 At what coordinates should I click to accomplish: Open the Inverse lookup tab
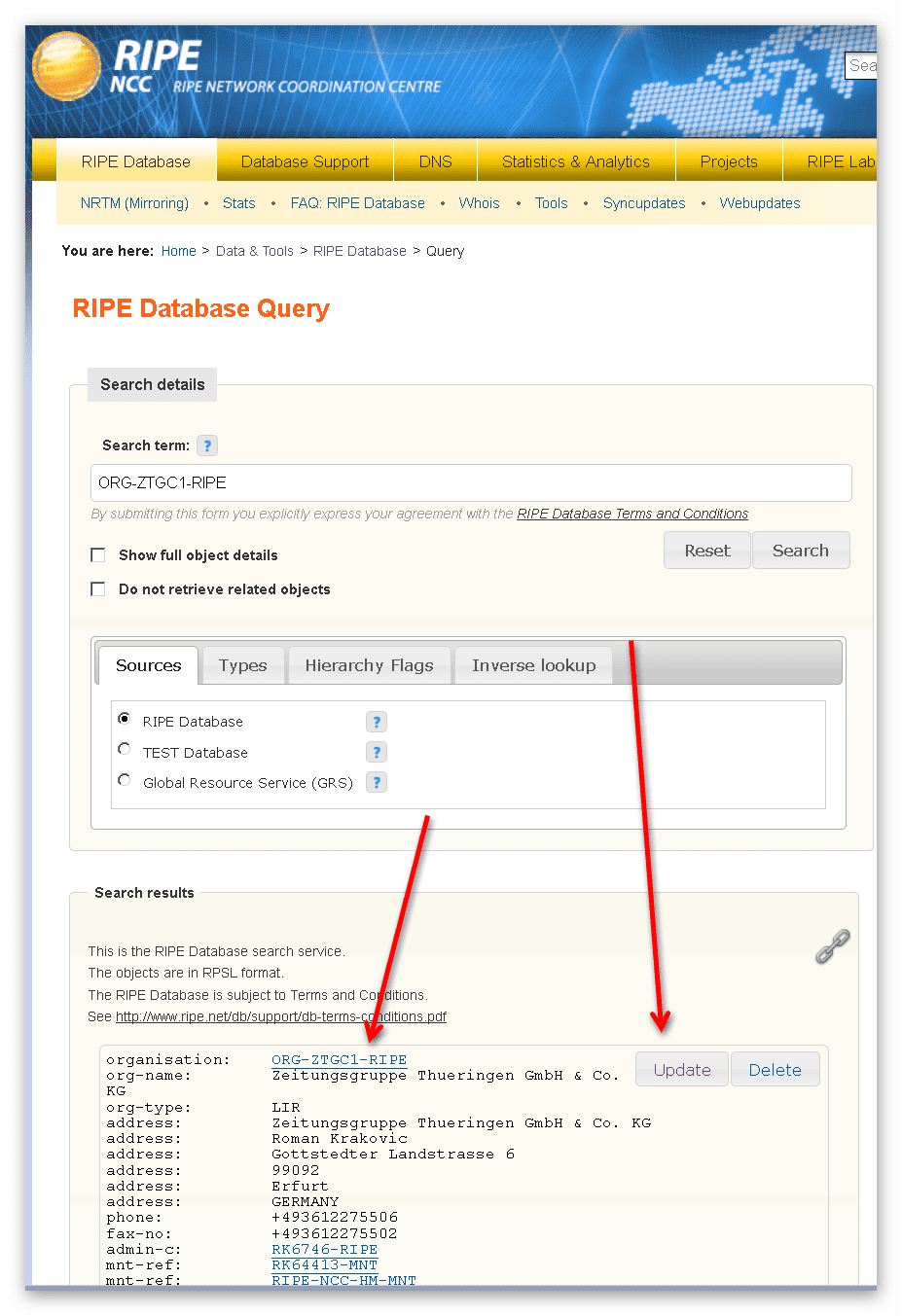534,665
